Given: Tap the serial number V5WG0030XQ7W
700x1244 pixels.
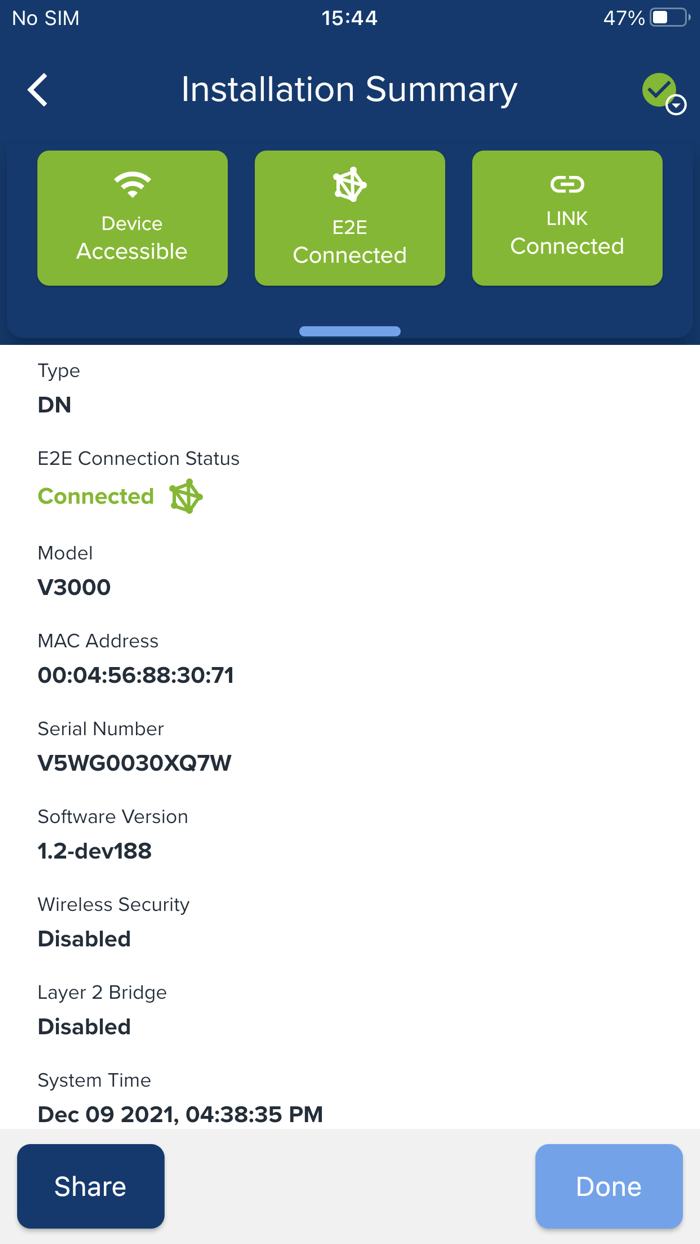Looking at the screenshot, I should click(134, 763).
